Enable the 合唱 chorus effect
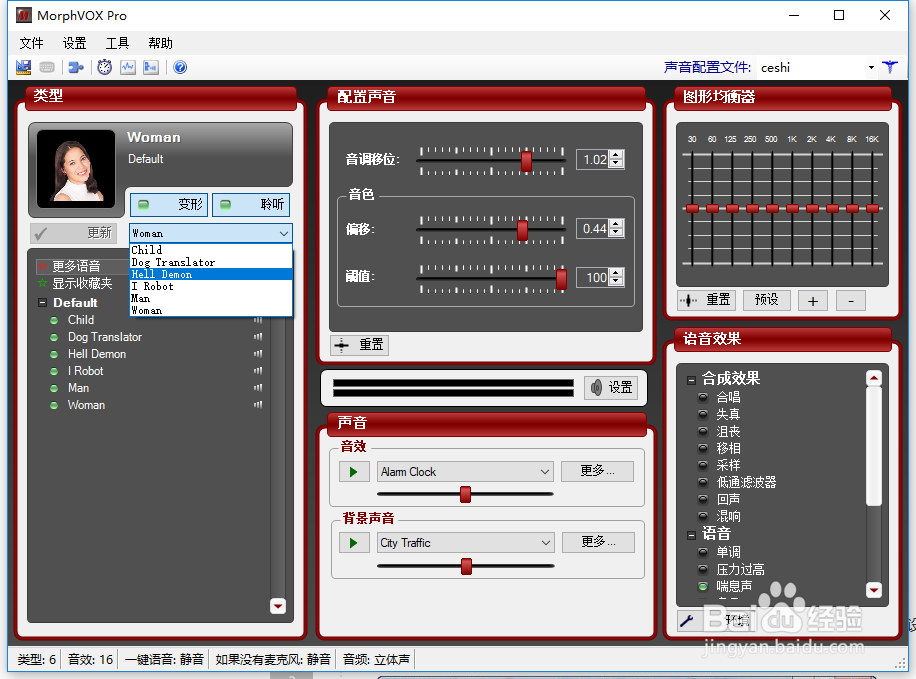Image resolution: width=916 pixels, height=679 pixels. 703,397
